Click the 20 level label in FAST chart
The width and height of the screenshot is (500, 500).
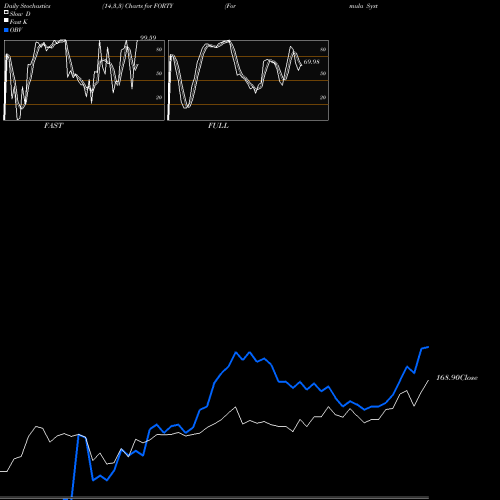tap(159, 98)
